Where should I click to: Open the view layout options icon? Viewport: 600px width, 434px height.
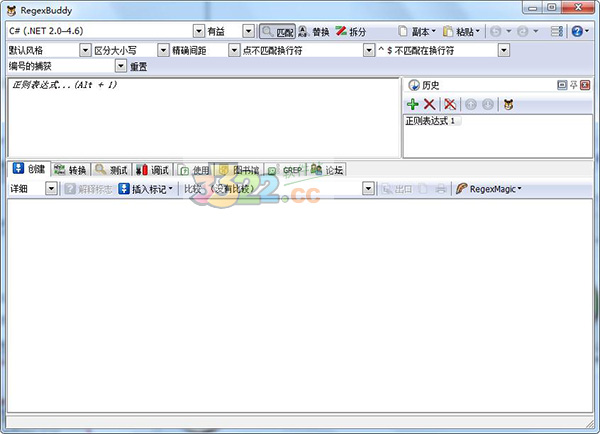point(557,31)
